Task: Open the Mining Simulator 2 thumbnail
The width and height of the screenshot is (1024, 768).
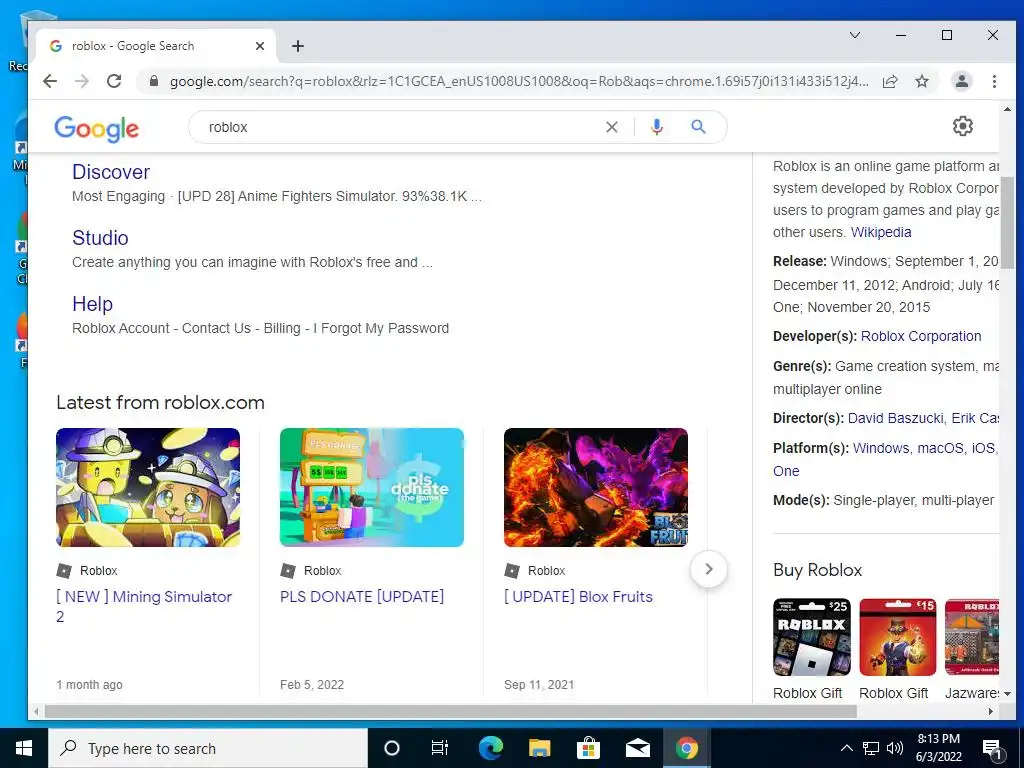Action: tap(148, 487)
